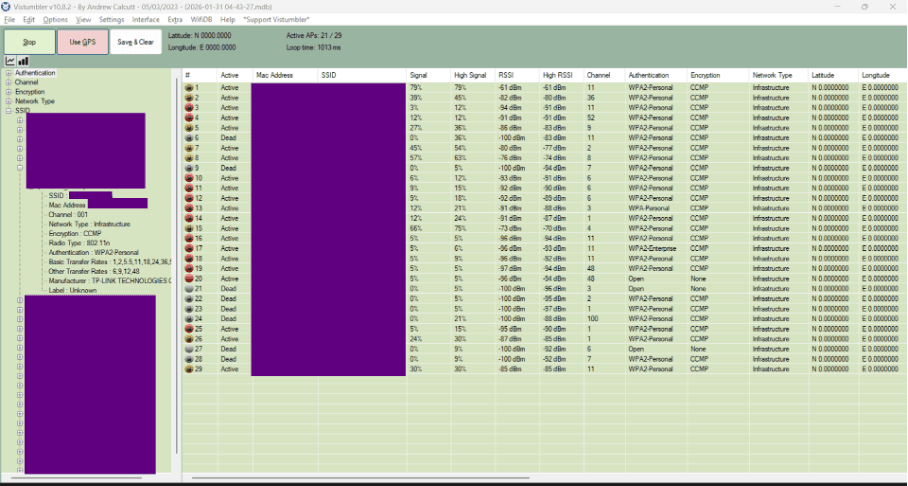Viewport: 908px width, 486px height.
Task: Click the open network icon in row 20
Action: click(x=189, y=279)
